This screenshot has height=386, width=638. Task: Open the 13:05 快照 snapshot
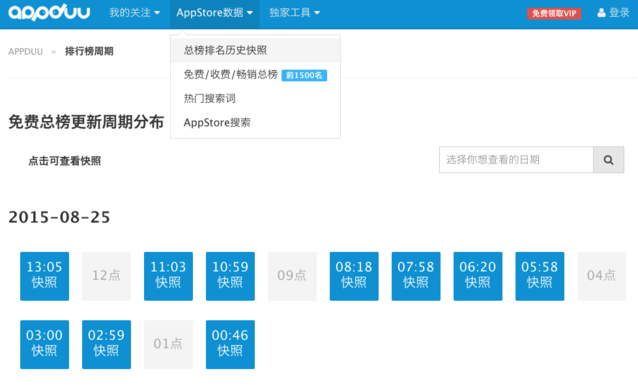click(x=45, y=276)
